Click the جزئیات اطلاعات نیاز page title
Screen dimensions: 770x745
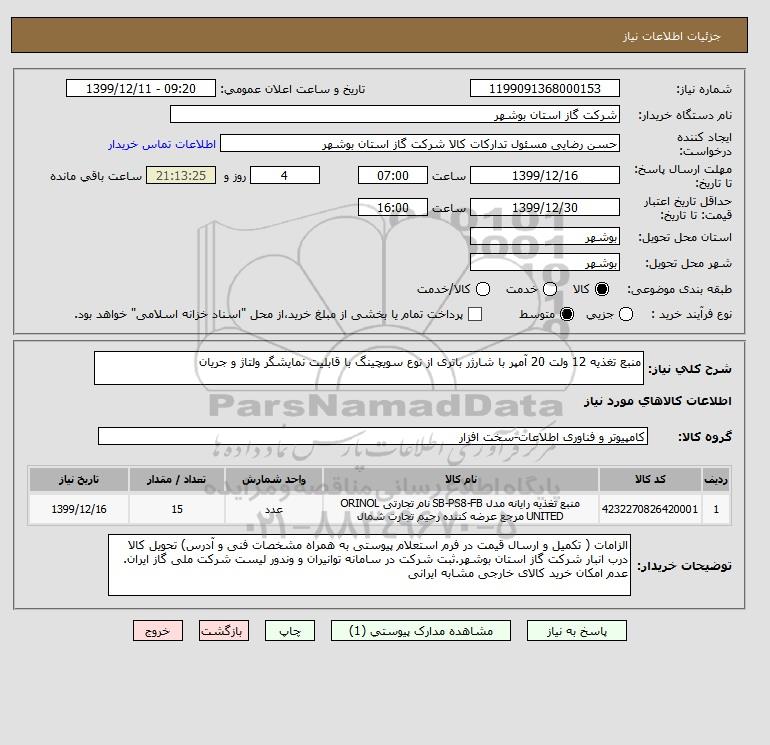point(671,36)
